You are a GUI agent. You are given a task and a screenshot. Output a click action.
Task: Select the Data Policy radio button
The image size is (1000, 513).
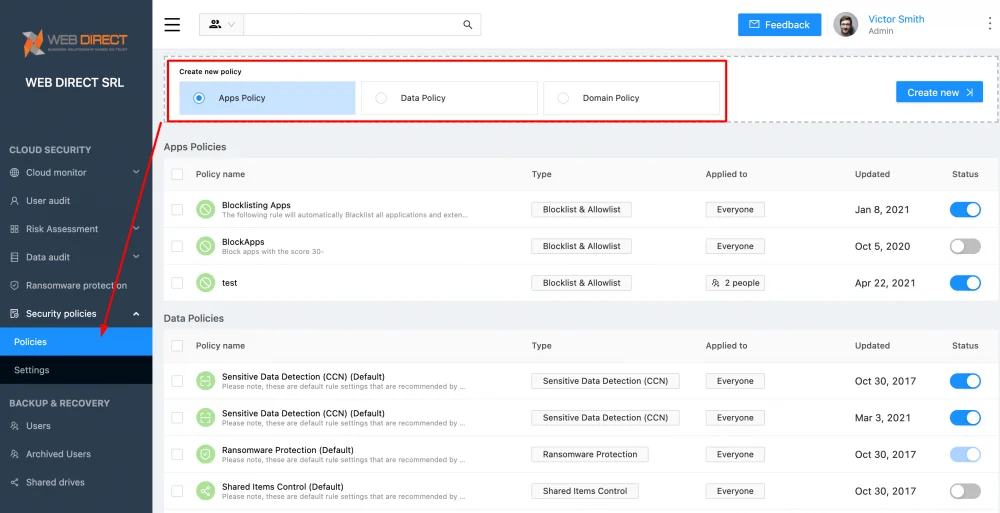pyautogui.click(x=381, y=98)
